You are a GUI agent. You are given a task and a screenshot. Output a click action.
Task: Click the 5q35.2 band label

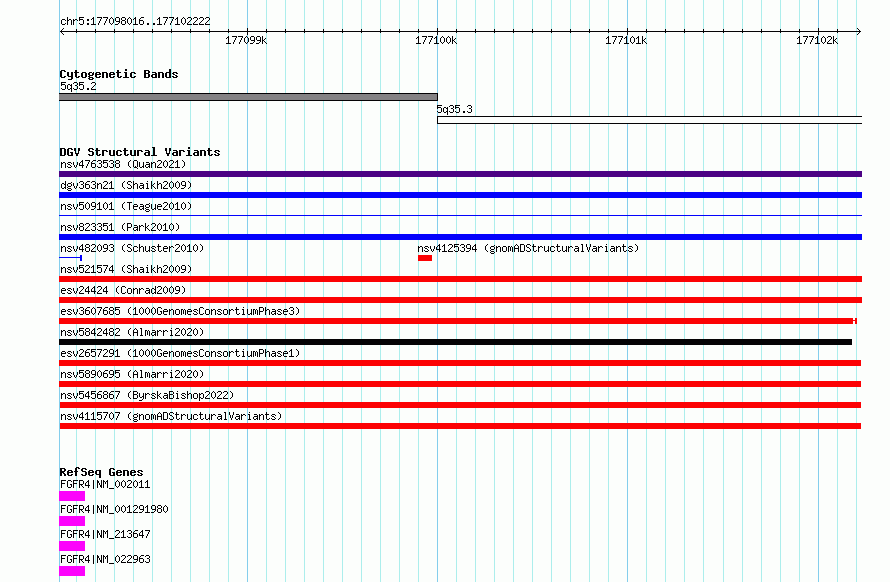[78, 86]
